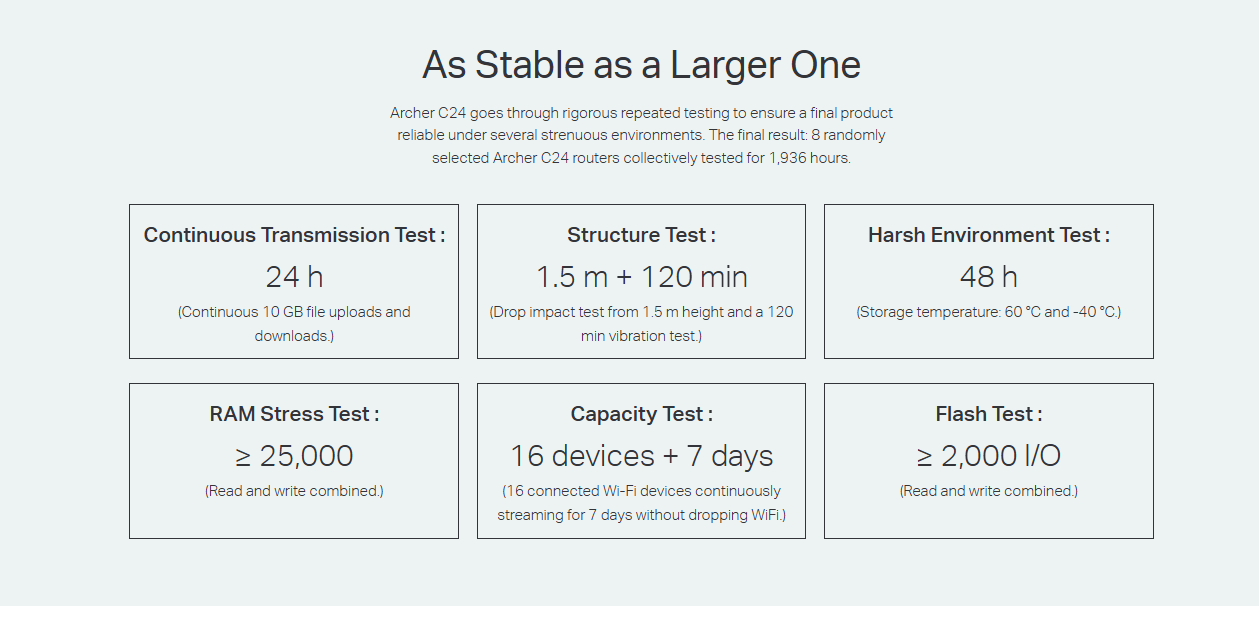Viewport: 1259px width, 624px height.
Task: Click the RAM test read and write note
Action: pyautogui.click(x=294, y=491)
